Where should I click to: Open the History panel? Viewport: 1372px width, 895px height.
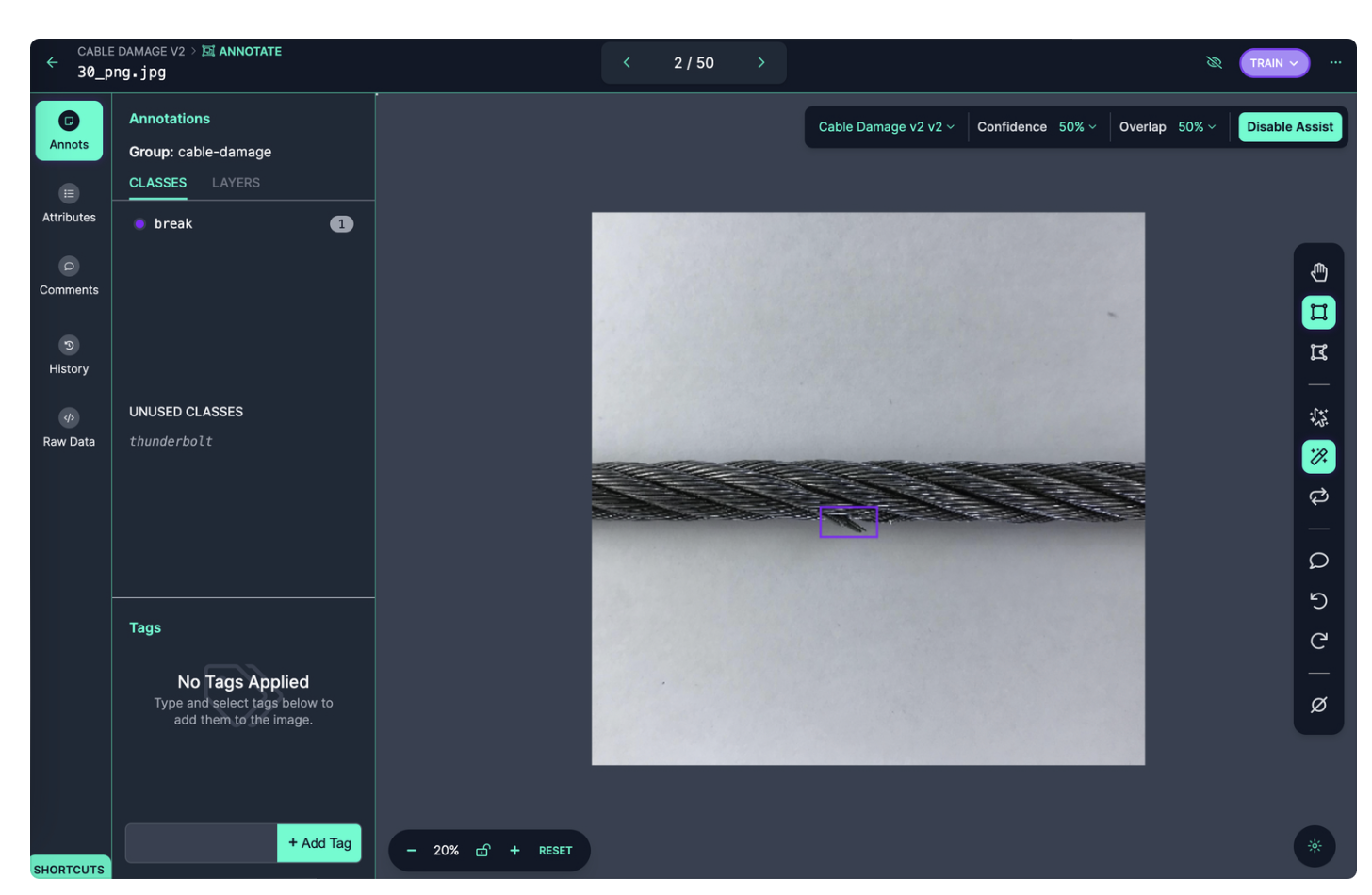(68, 353)
